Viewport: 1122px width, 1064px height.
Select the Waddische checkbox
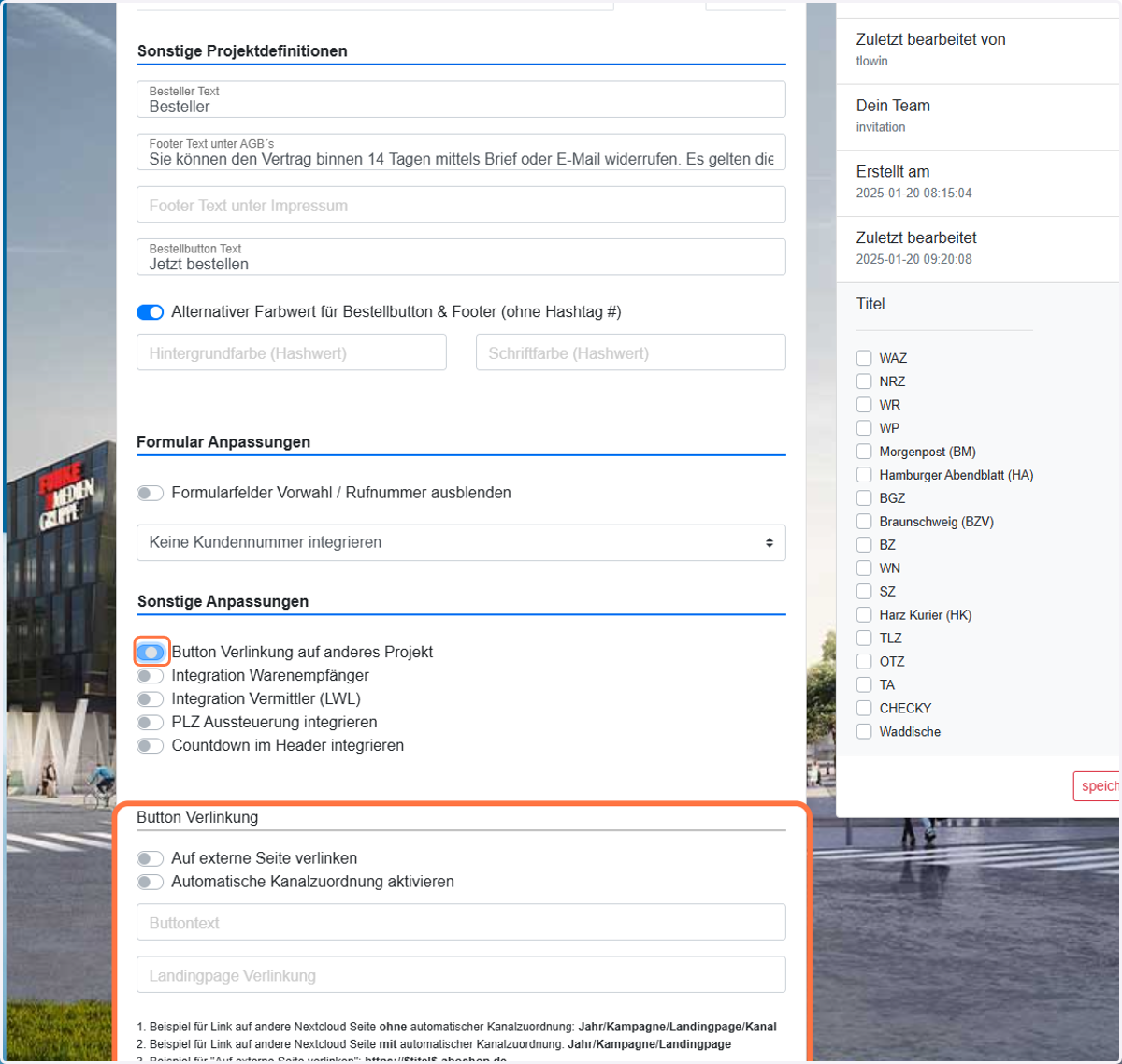(x=864, y=731)
